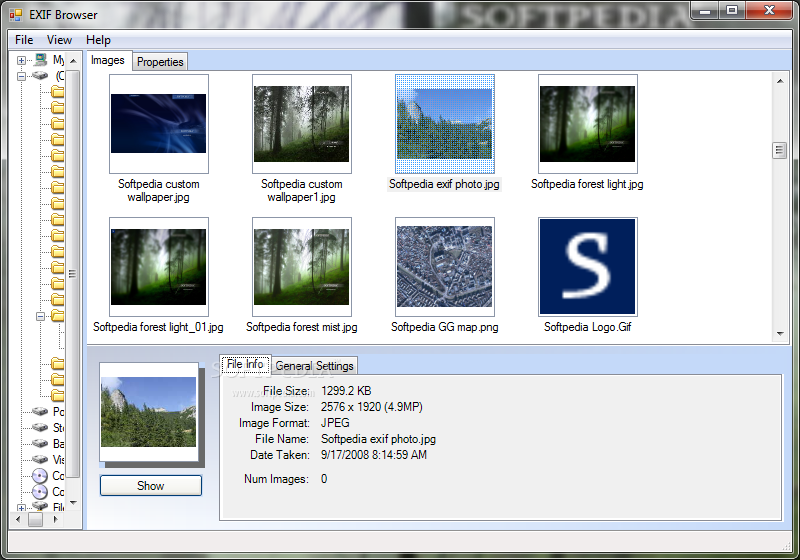Open the Softpedia custom wallpaper.jpg thumbnail

[159, 124]
